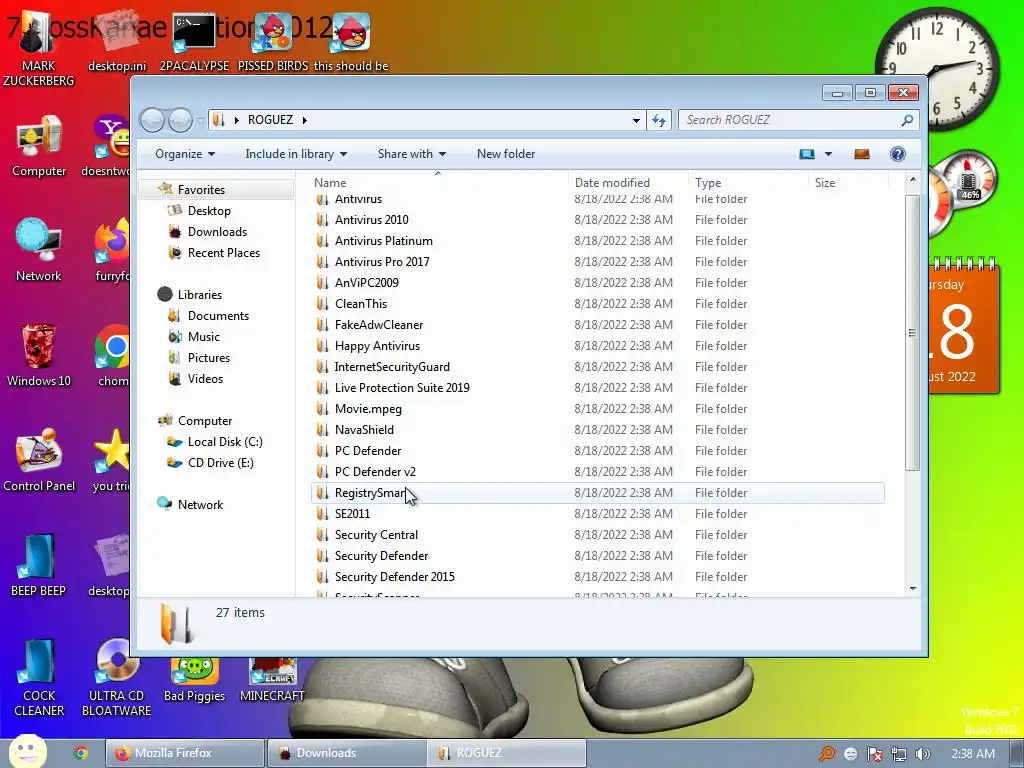Select 2PACALYPSE desktop shortcut
Screen dimensions: 1024x768
[x=194, y=42]
